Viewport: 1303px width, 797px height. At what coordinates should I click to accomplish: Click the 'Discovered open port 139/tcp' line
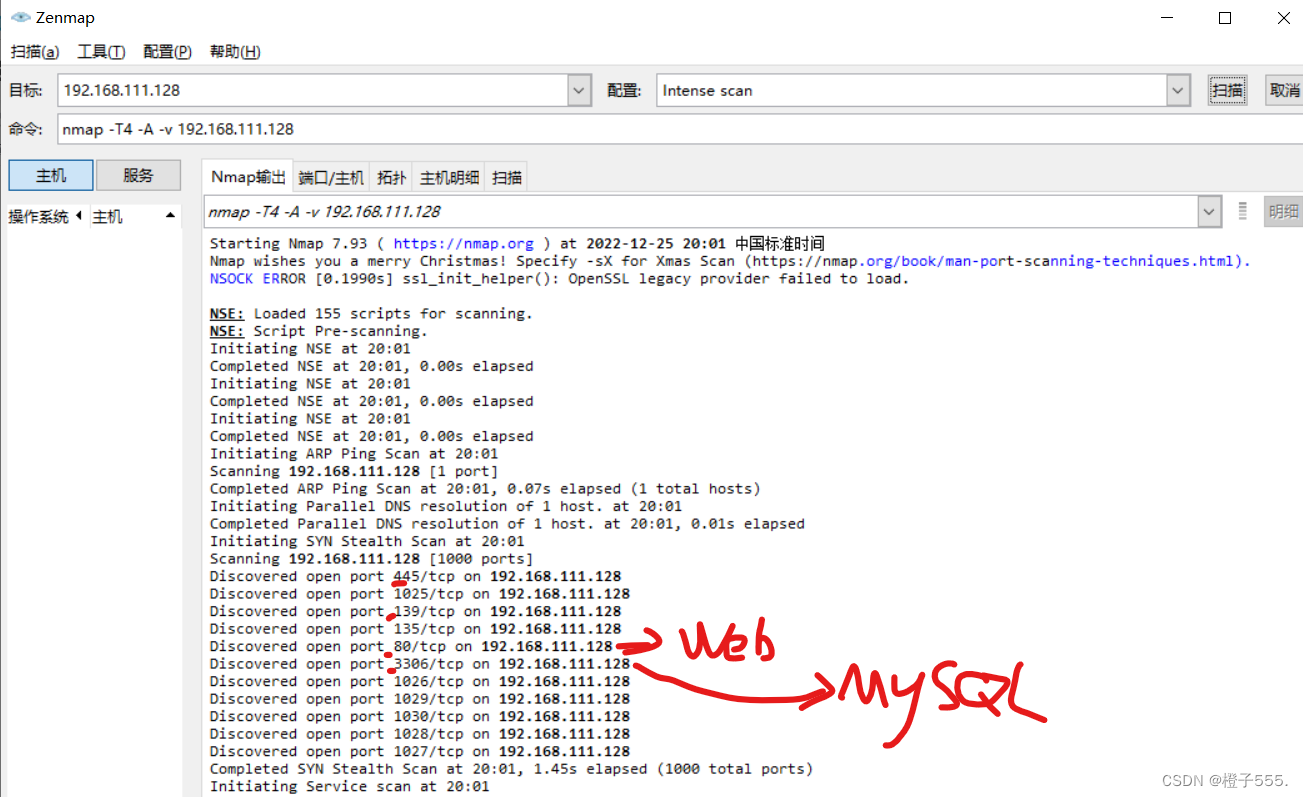pos(415,611)
